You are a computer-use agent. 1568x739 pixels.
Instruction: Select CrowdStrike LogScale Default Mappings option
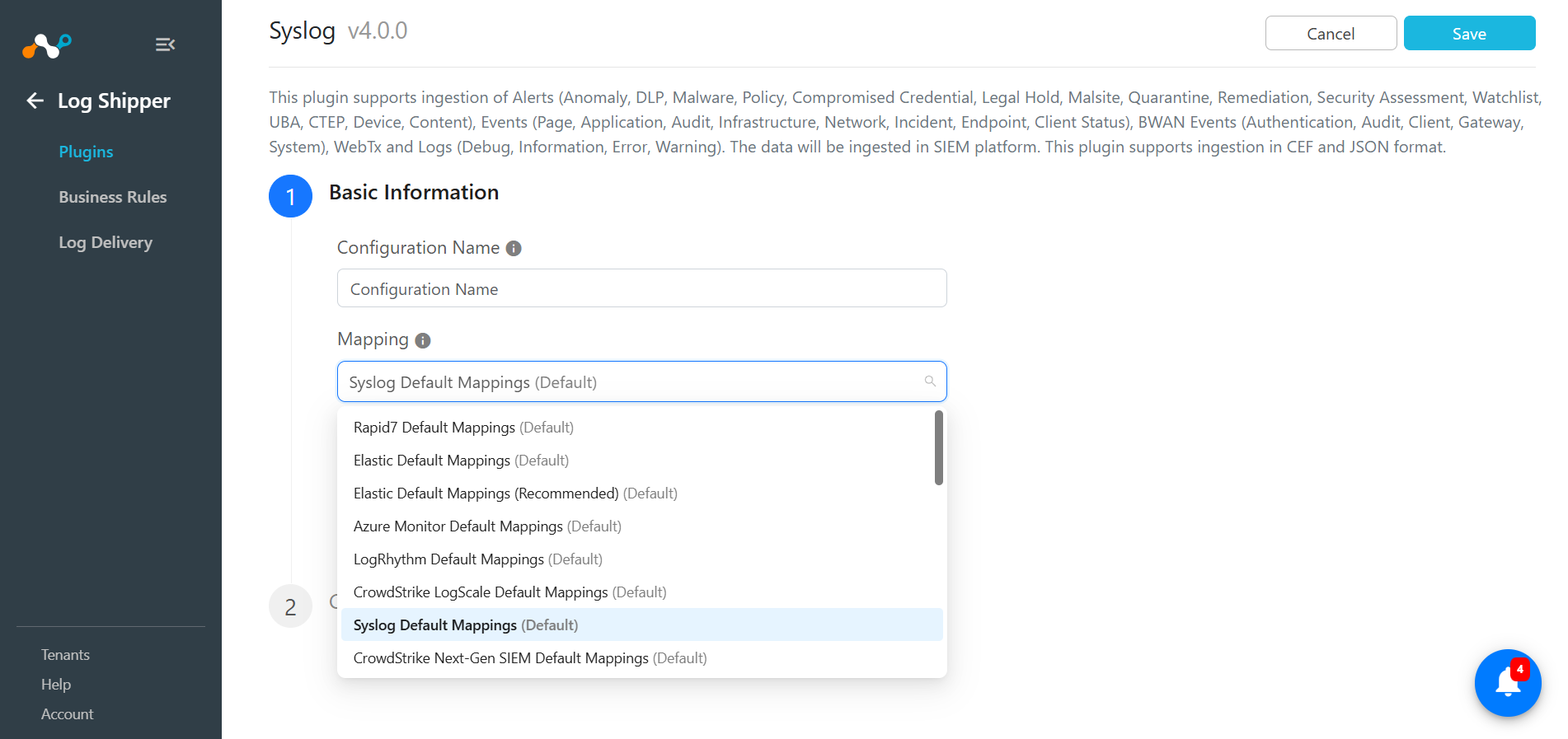pyautogui.click(x=641, y=592)
